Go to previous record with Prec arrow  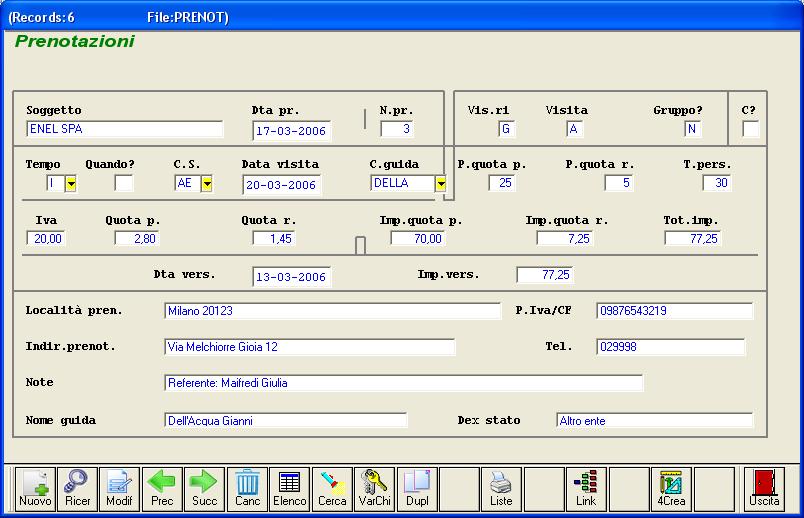[162, 488]
